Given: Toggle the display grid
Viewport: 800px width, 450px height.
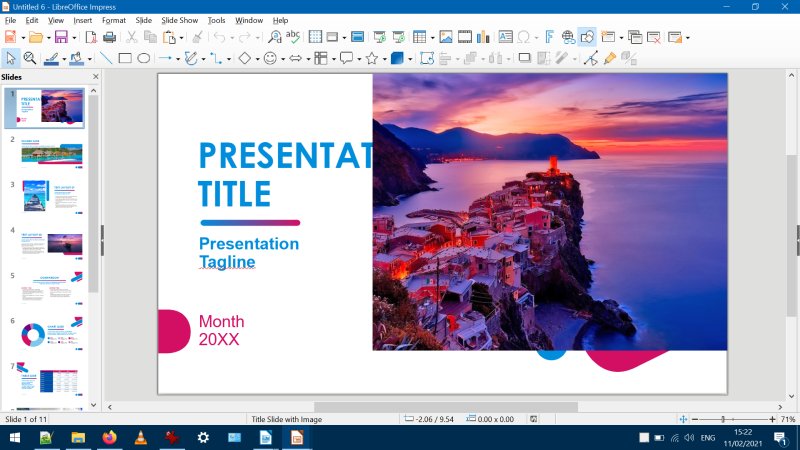Looking at the screenshot, I should pos(315,37).
